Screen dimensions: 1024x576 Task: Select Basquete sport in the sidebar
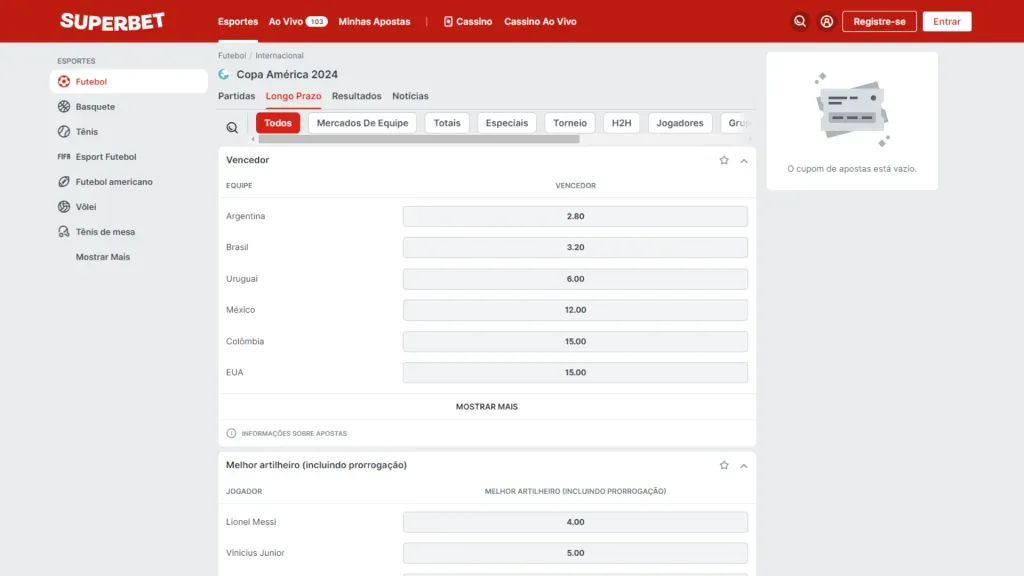95,107
